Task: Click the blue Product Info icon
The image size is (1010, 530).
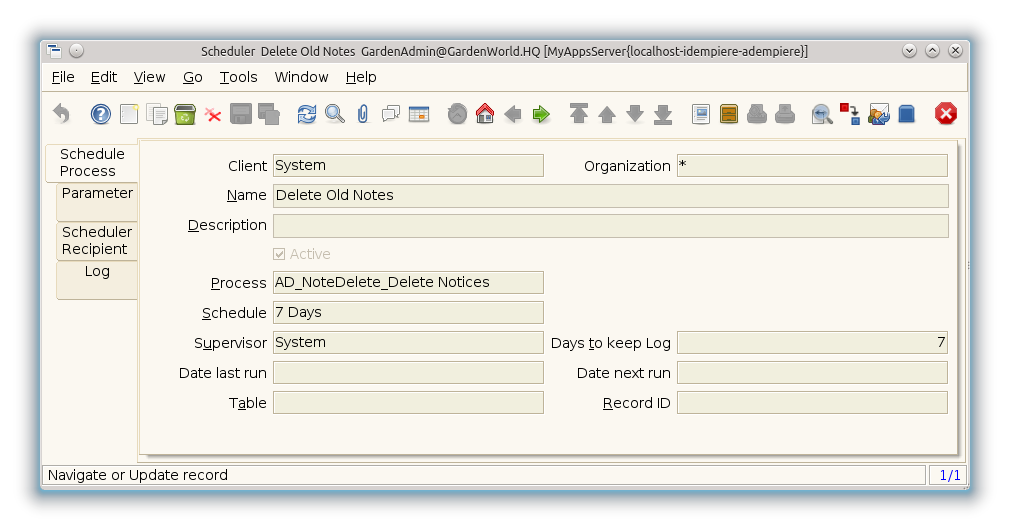Action: (906, 114)
